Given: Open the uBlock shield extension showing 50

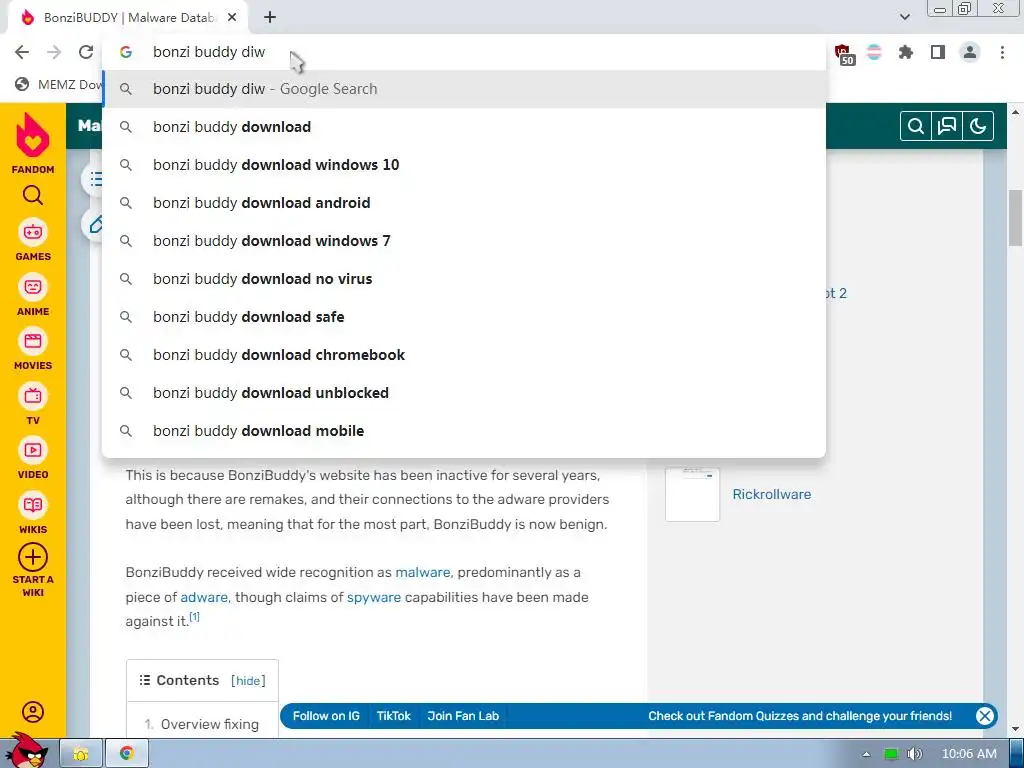Looking at the screenshot, I should [x=844, y=54].
